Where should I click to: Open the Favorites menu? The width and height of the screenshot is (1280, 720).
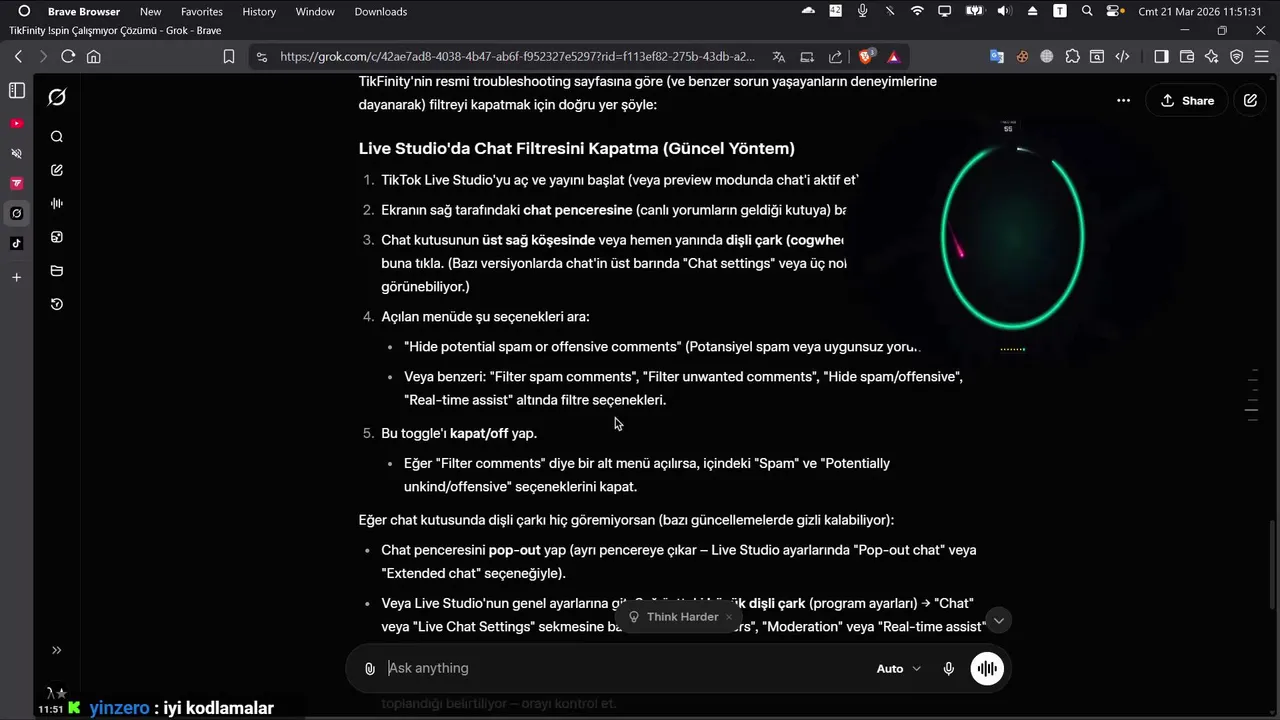202,11
